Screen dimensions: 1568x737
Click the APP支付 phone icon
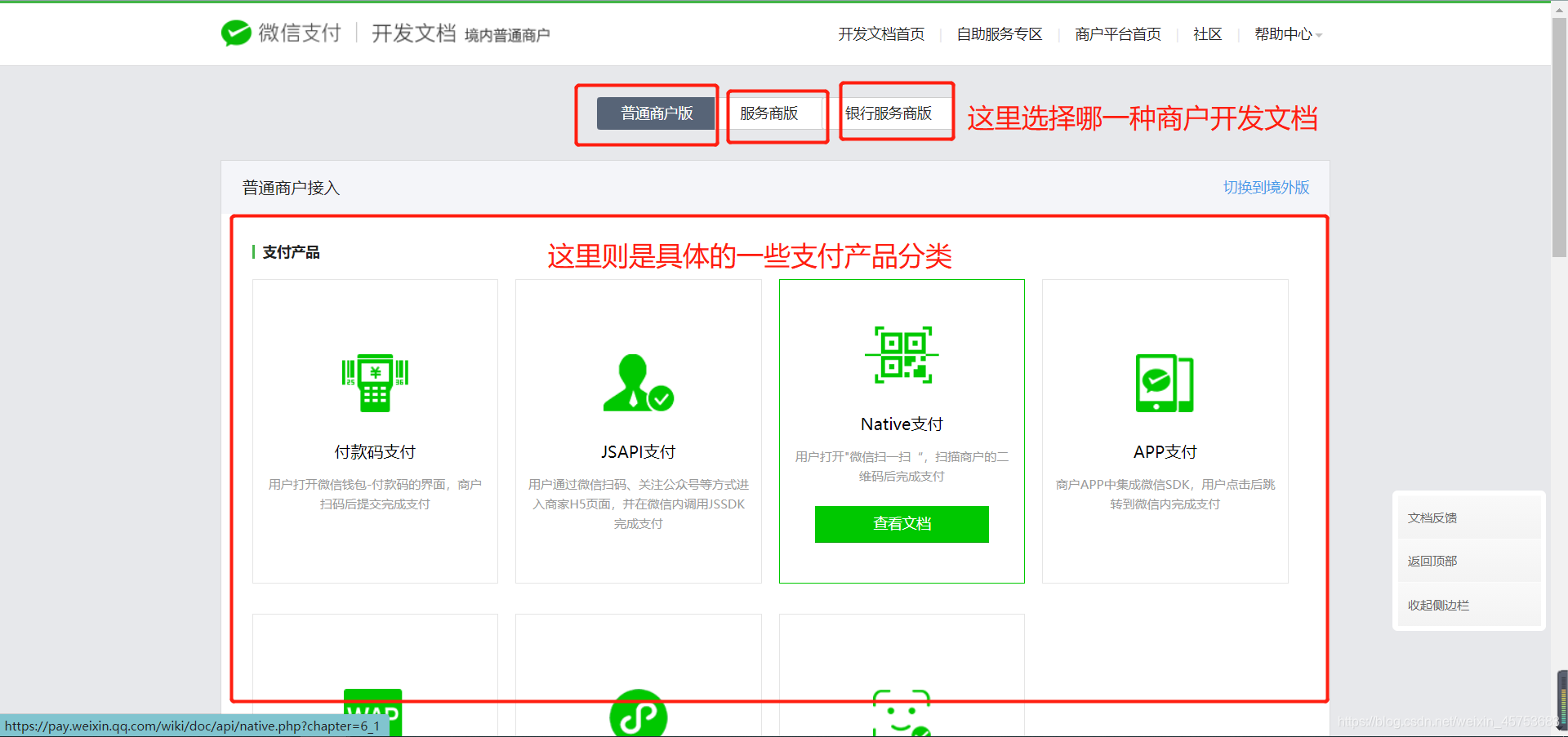tap(1165, 383)
